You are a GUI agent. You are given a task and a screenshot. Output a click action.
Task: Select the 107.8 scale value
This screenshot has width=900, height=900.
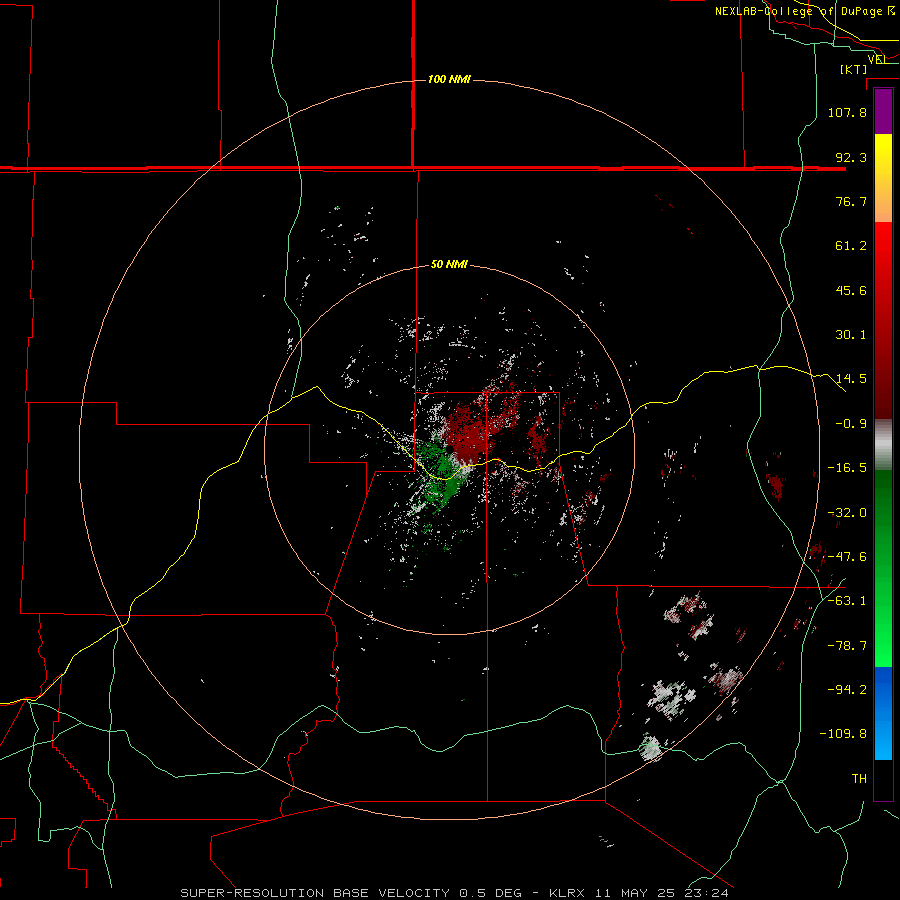pyautogui.click(x=847, y=112)
